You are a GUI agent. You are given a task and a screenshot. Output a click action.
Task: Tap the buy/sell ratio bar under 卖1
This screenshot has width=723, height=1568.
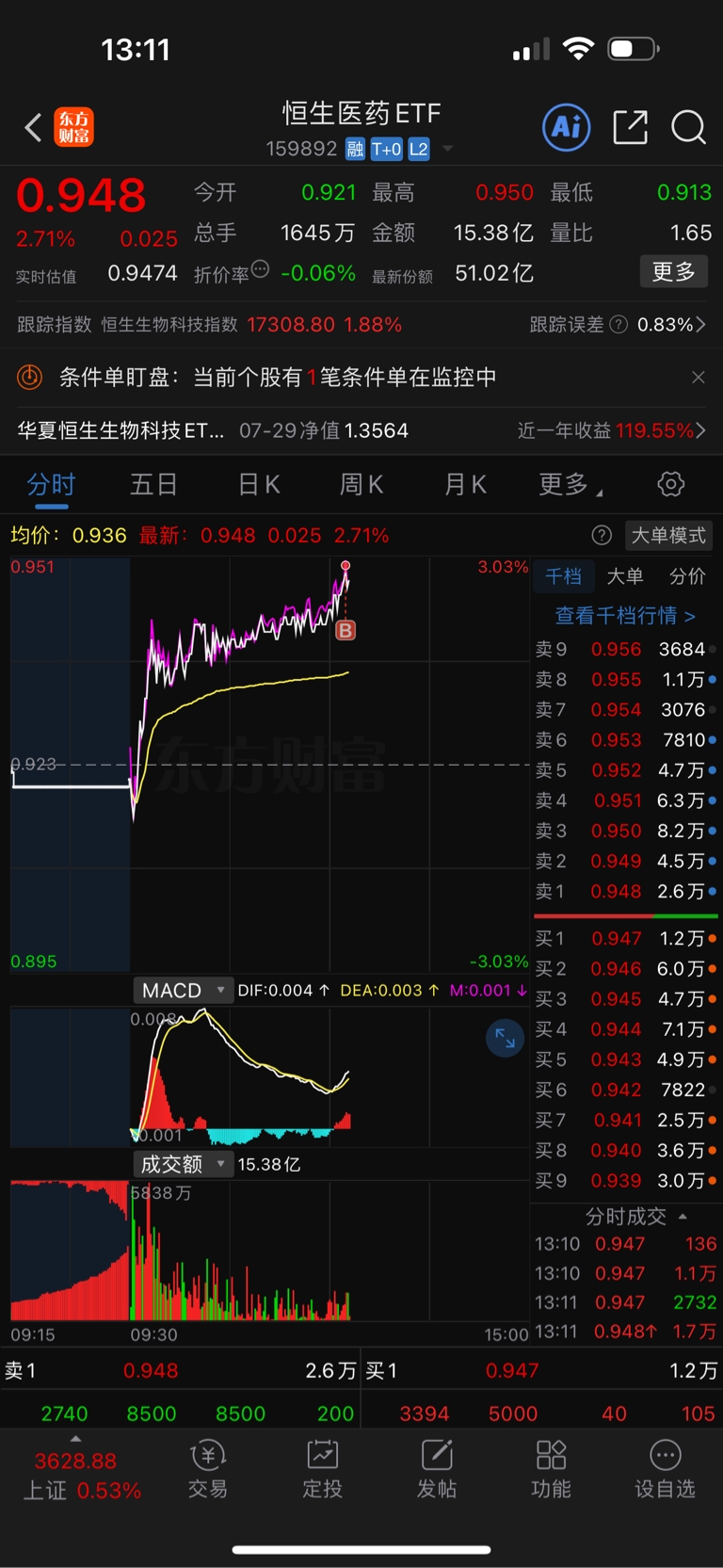pyautogui.click(x=626, y=915)
